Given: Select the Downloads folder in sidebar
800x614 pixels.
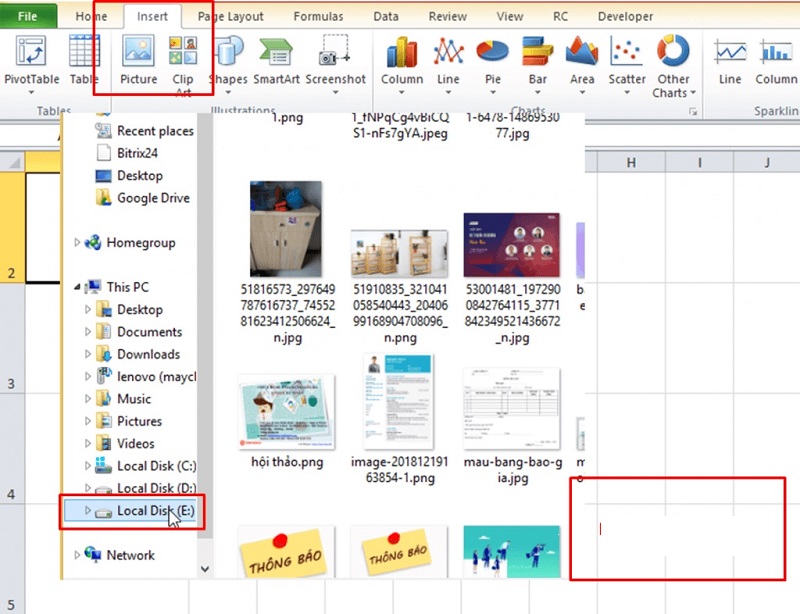Looking at the screenshot, I should coord(148,354).
